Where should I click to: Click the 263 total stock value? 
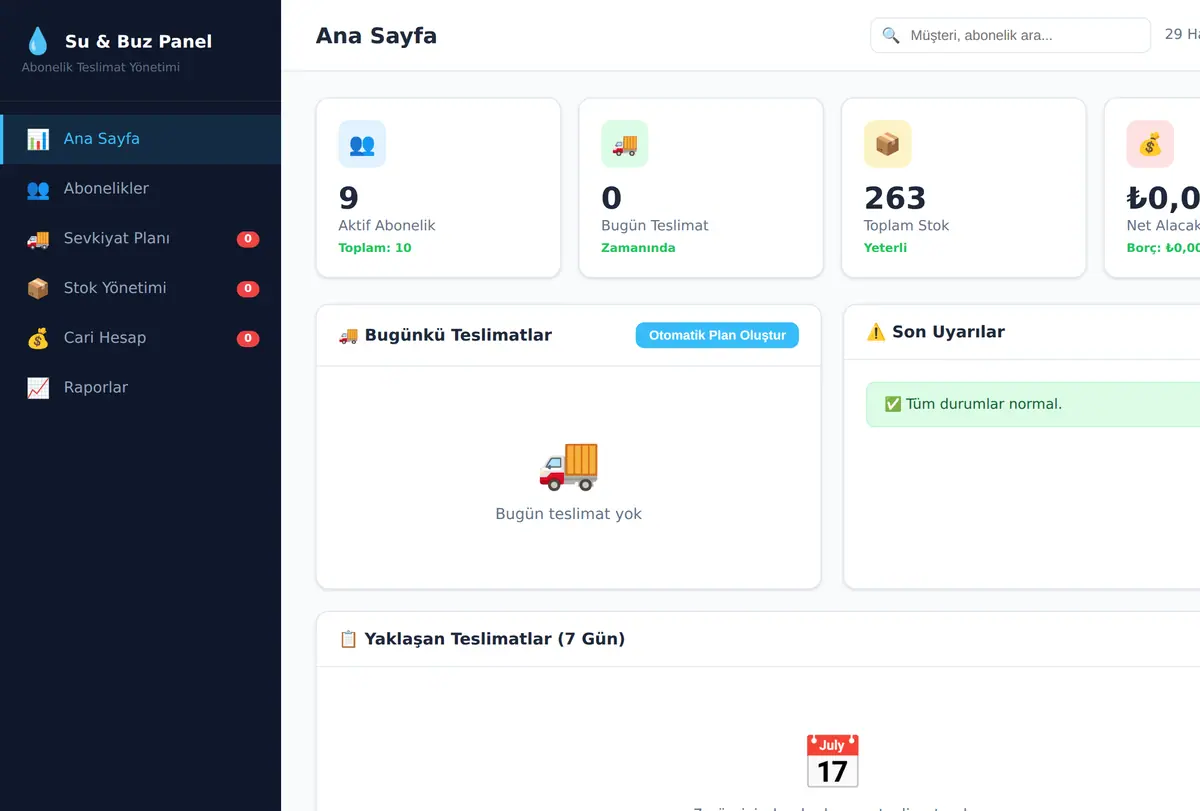[x=895, y=198]
